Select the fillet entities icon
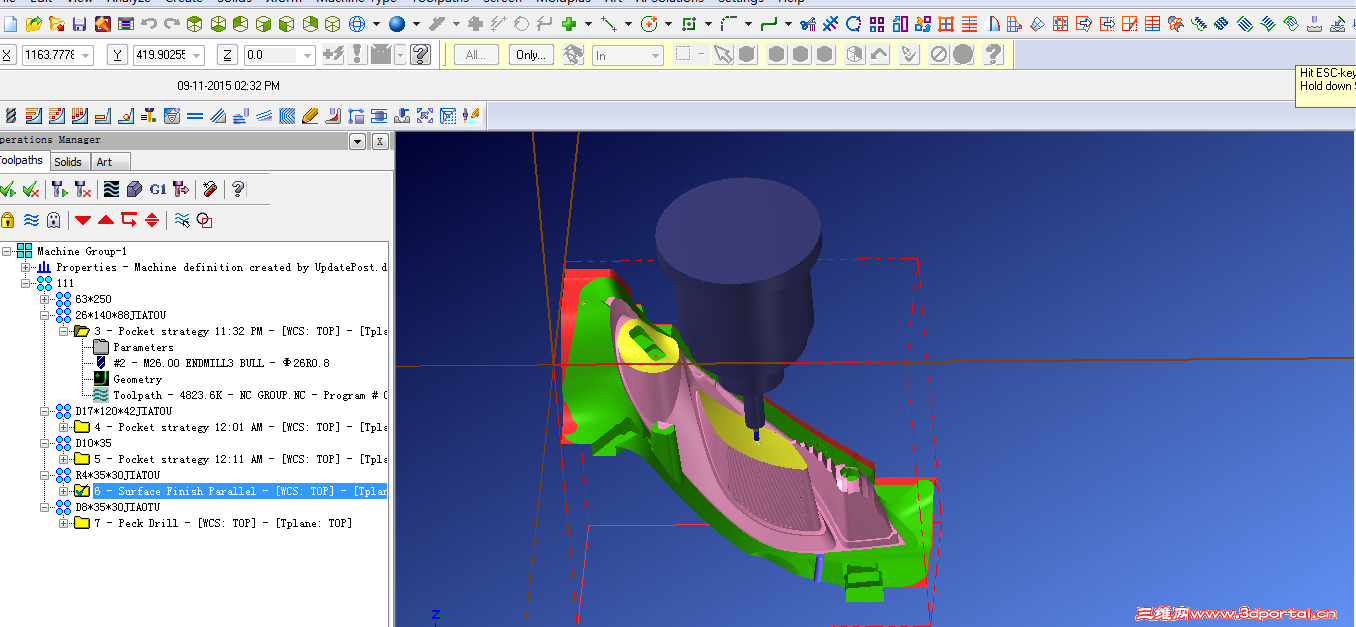Screen dimensions: 1356x627 (x=729, y=23)
